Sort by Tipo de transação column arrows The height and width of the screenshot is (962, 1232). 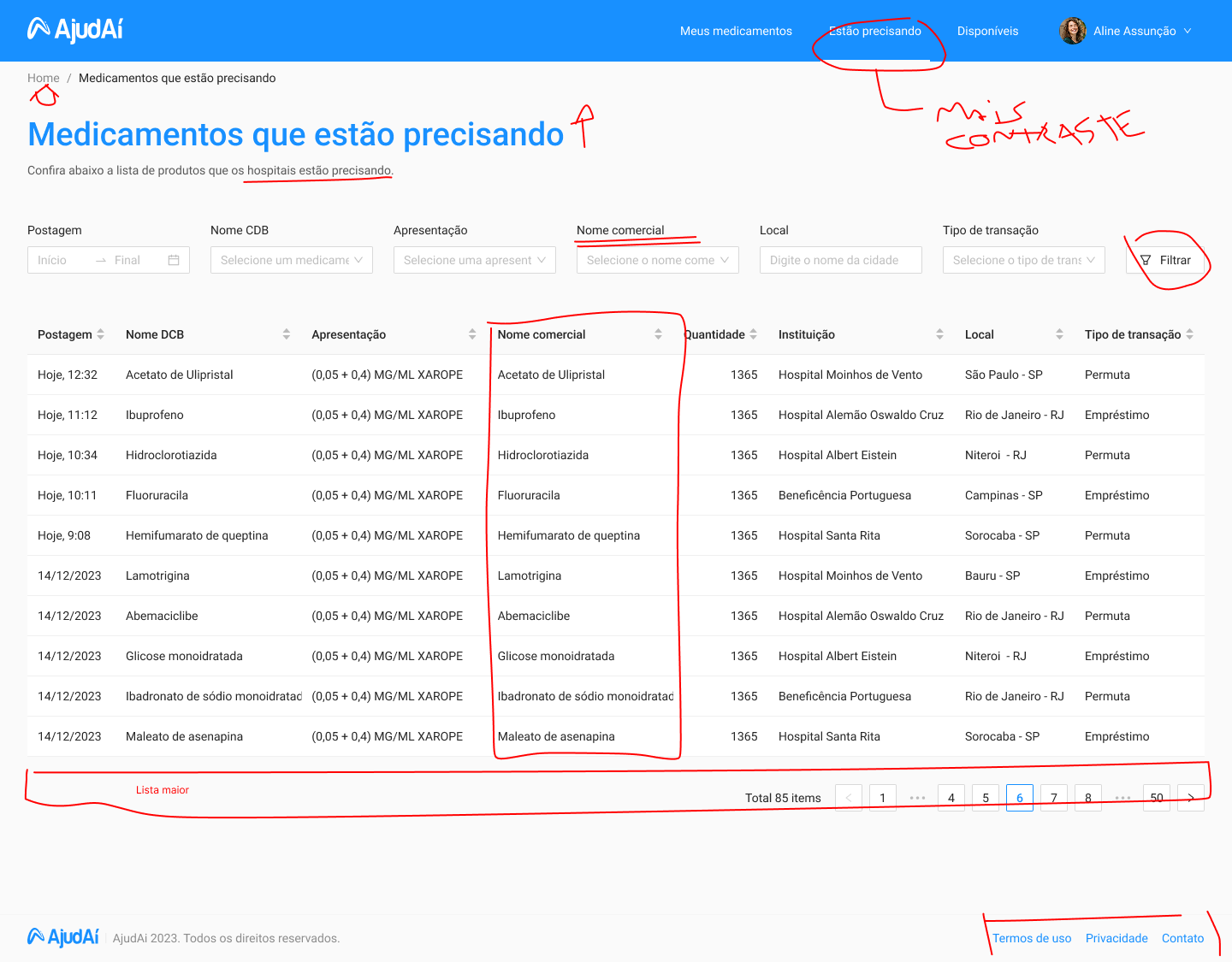(x=1189, y=334)
